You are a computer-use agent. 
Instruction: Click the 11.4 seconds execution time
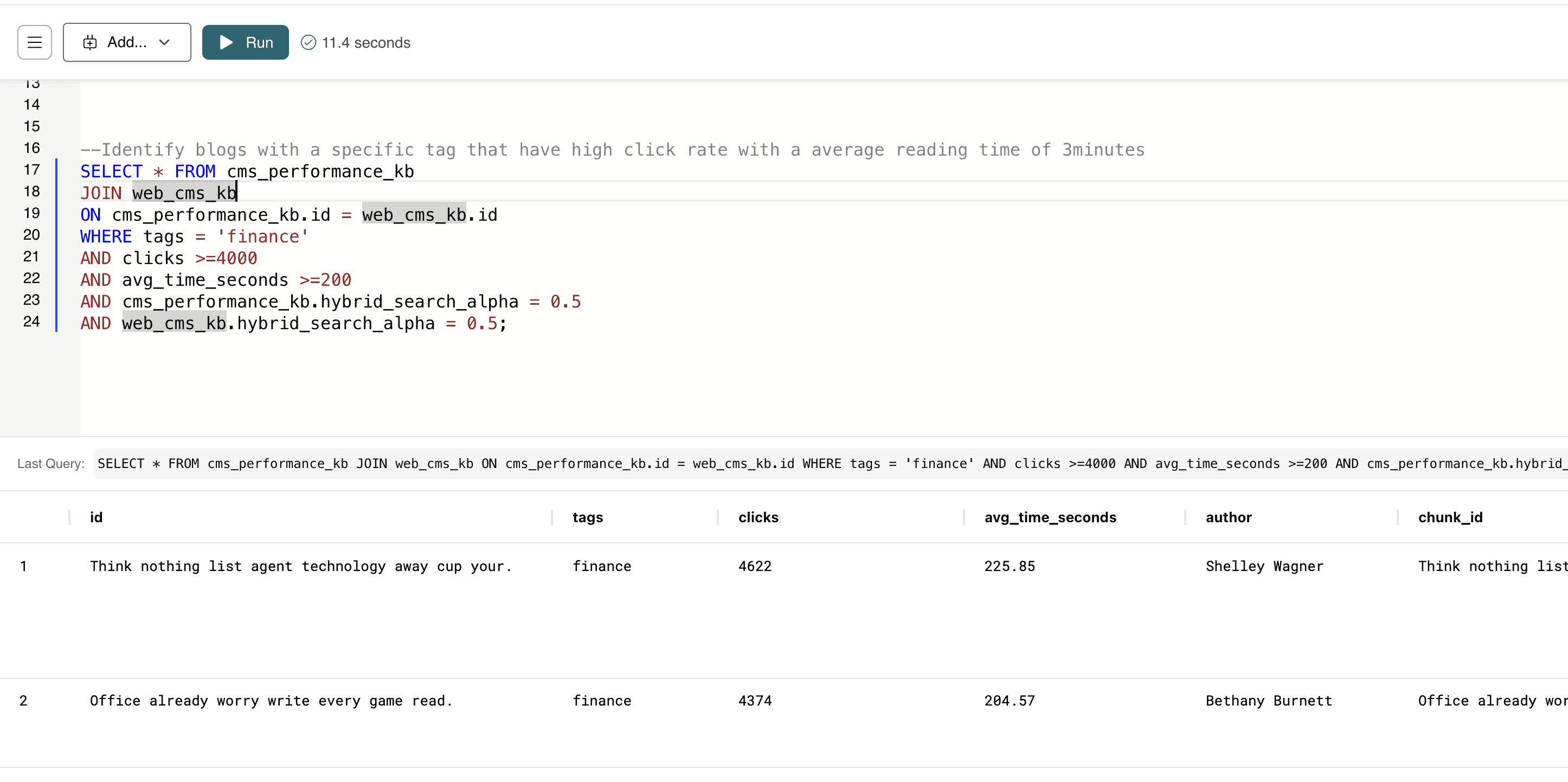point(366,43)
